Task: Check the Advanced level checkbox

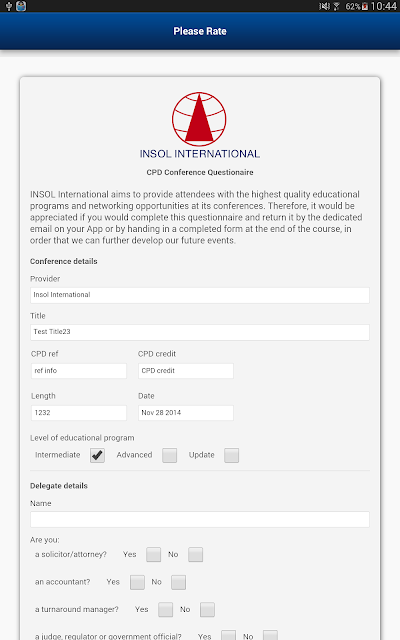Action: 169,455
